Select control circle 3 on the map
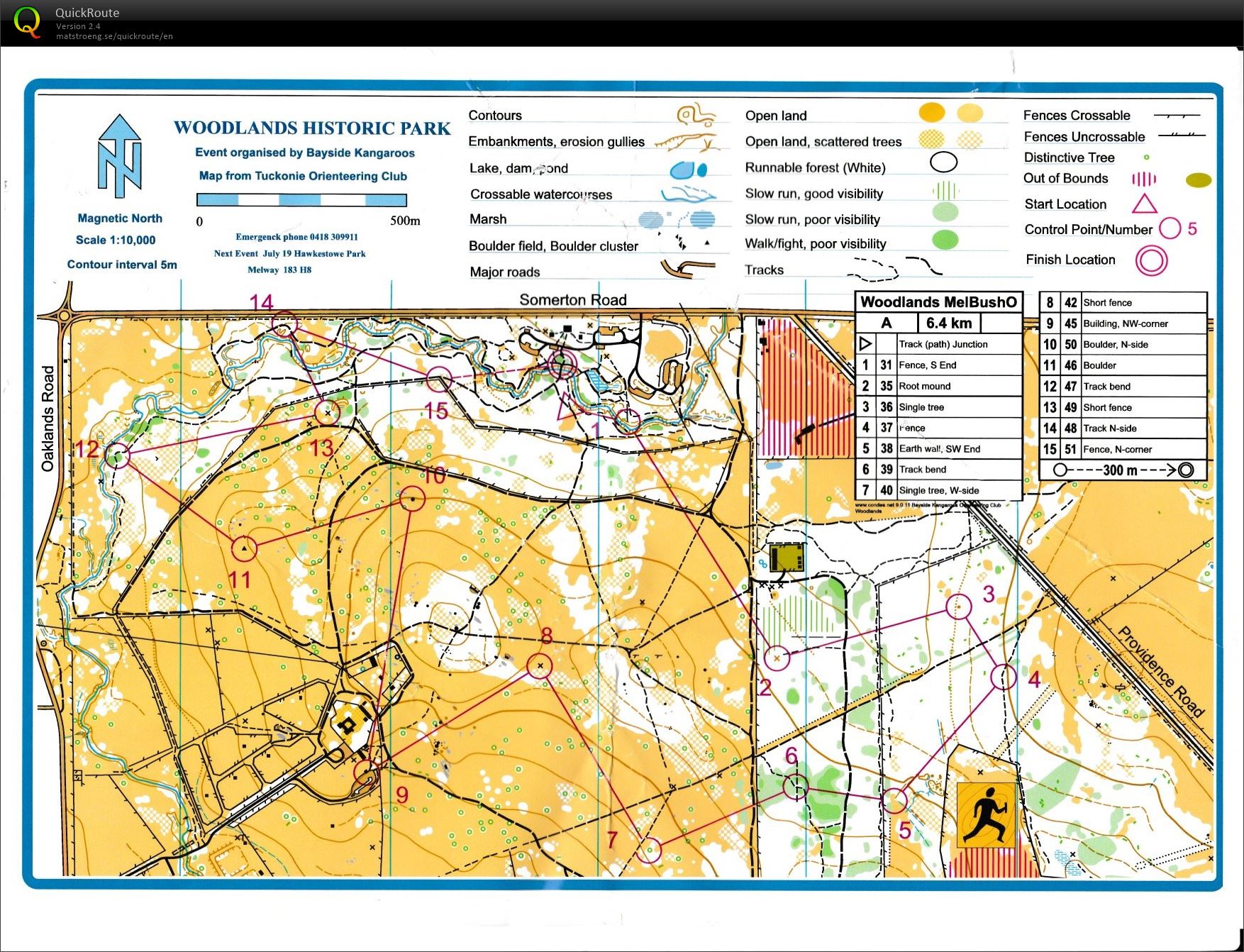The image size is (1244, 952). pos(959,607)
